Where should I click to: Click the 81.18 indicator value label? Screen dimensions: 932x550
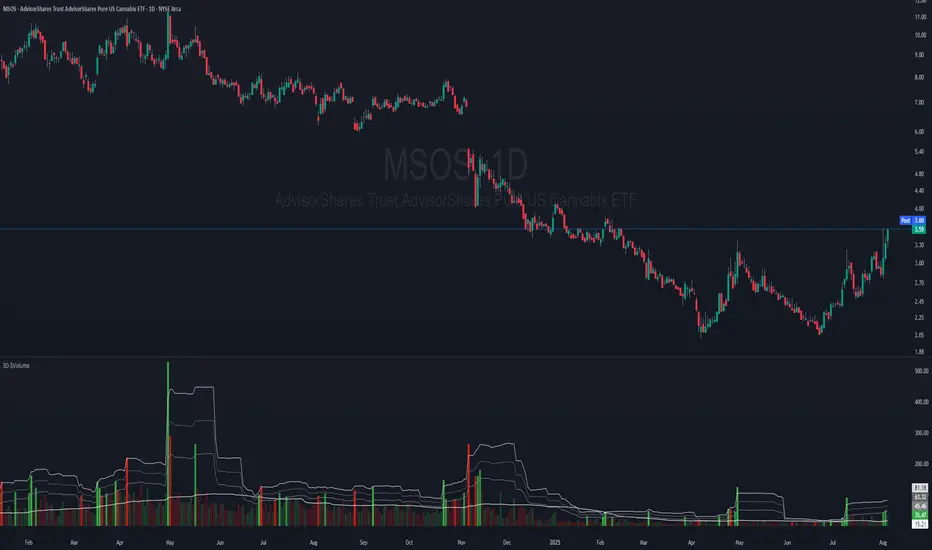tap(920, 488)
